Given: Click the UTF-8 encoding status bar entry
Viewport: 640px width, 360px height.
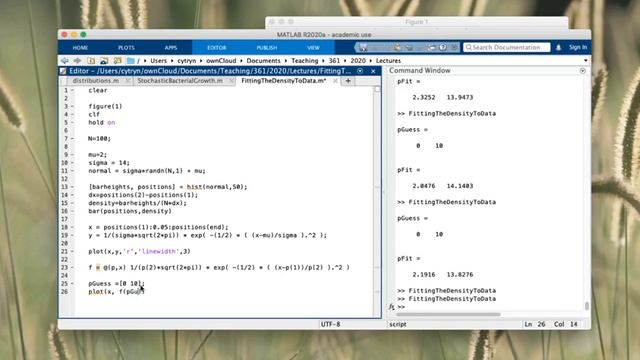Looking at the screenshot, I should coord(330,324).
